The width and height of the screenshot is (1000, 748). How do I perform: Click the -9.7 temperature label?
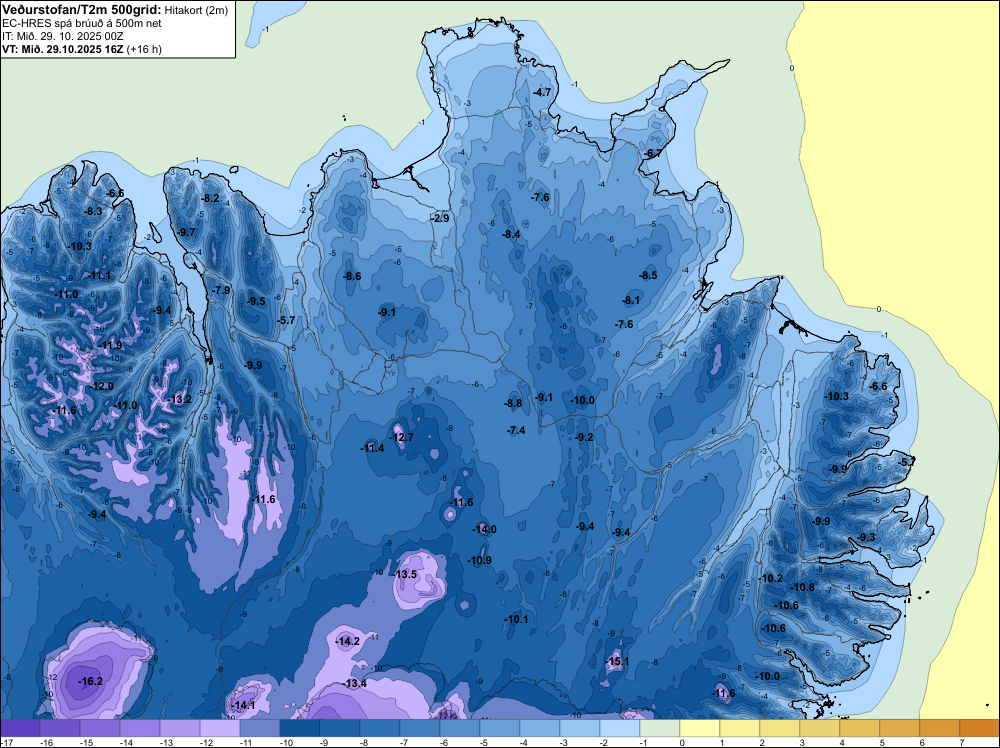pyautogui.click(x=186, y=232)
